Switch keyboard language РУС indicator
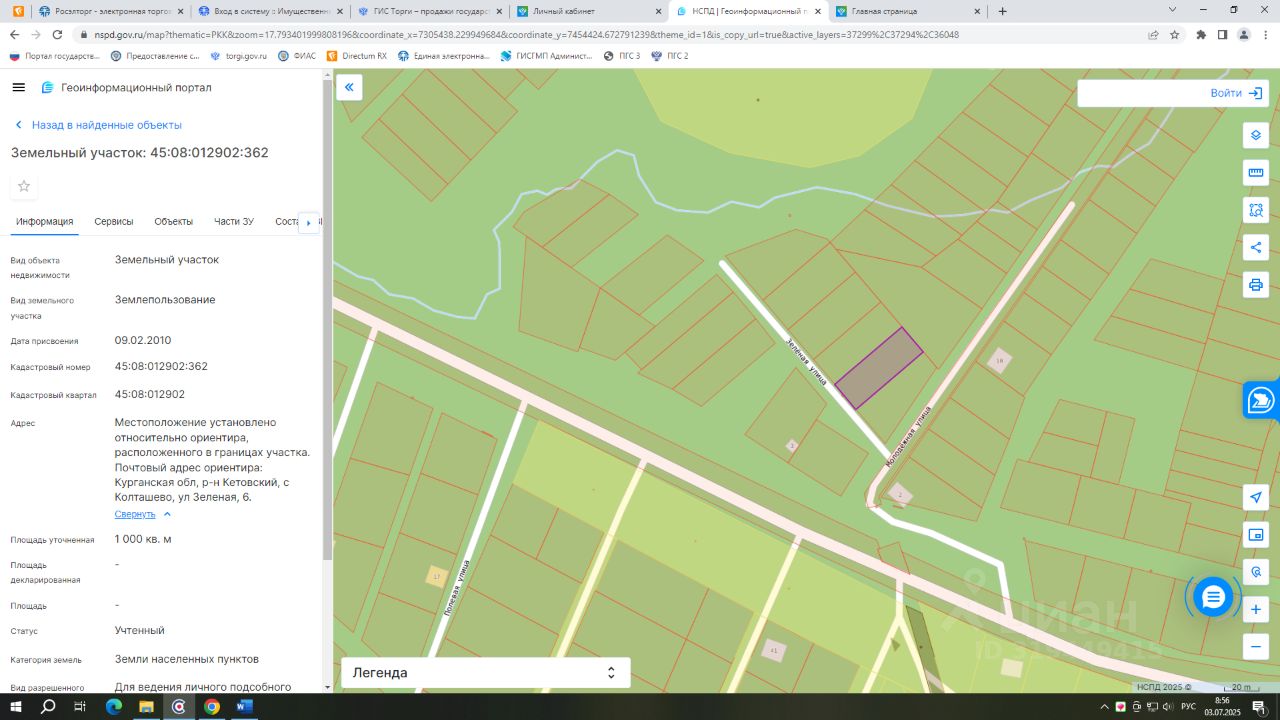The height and width of the screenshot is (720, 1280). click(x=1188, y=707)
